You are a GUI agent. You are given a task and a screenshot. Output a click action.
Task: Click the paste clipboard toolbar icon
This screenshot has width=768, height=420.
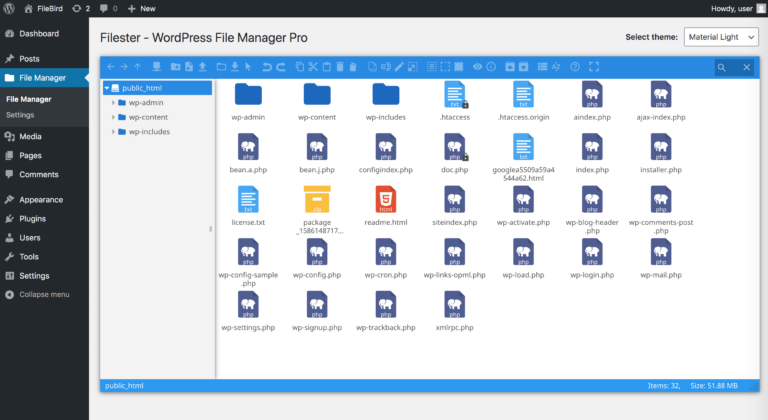[327, 67]
